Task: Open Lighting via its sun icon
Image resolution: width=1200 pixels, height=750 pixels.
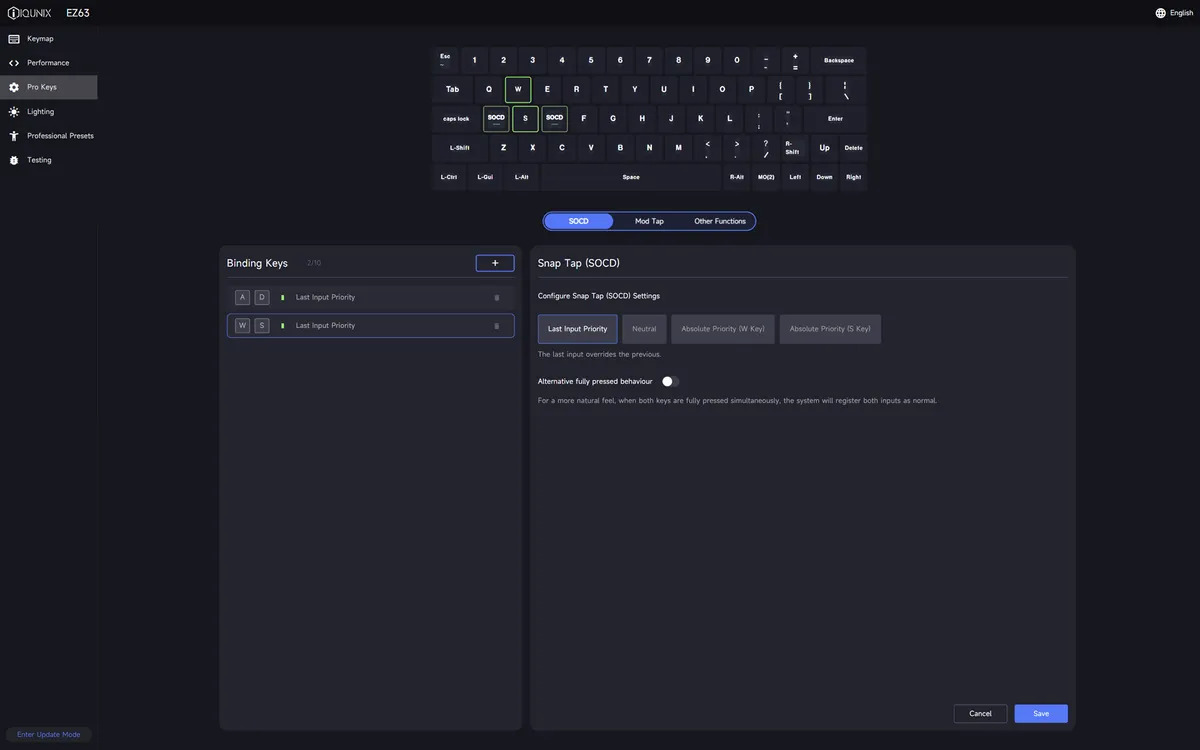Action: (14, 112)
